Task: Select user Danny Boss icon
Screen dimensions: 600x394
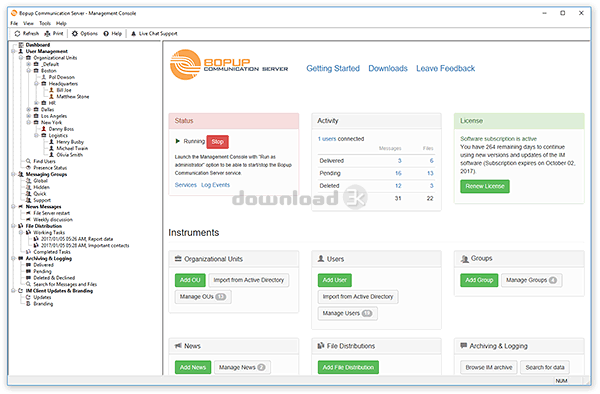Action: point(44,129)
